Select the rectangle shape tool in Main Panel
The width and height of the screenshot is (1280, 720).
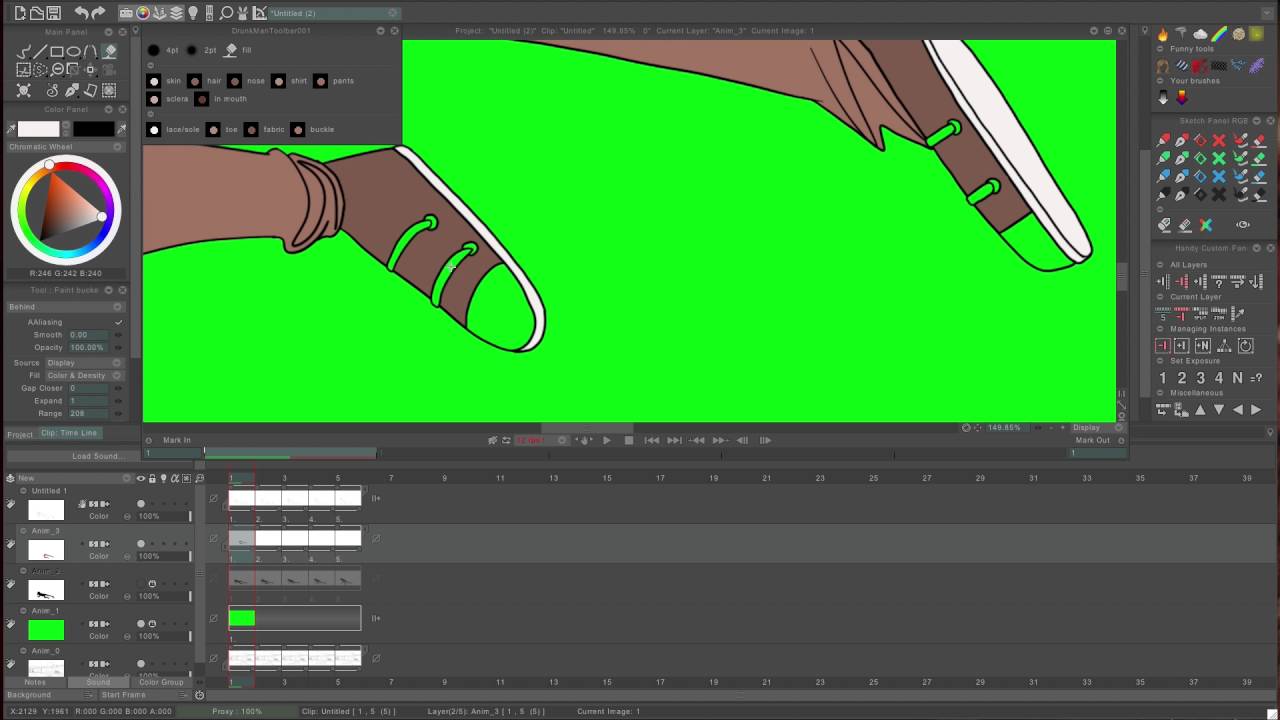[57, 52]
